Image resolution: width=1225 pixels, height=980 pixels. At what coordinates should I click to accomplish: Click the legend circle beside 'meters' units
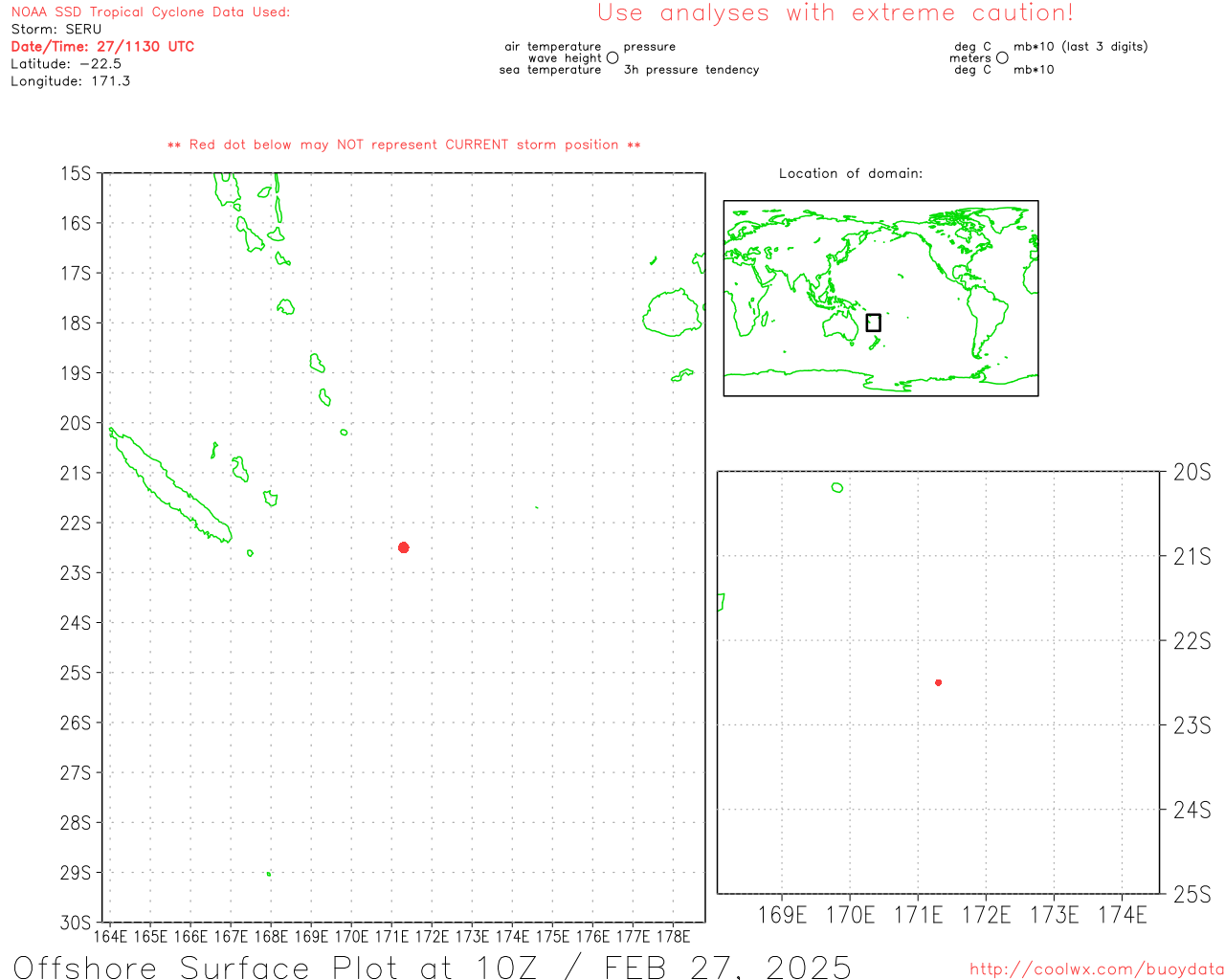point(1002,57)
